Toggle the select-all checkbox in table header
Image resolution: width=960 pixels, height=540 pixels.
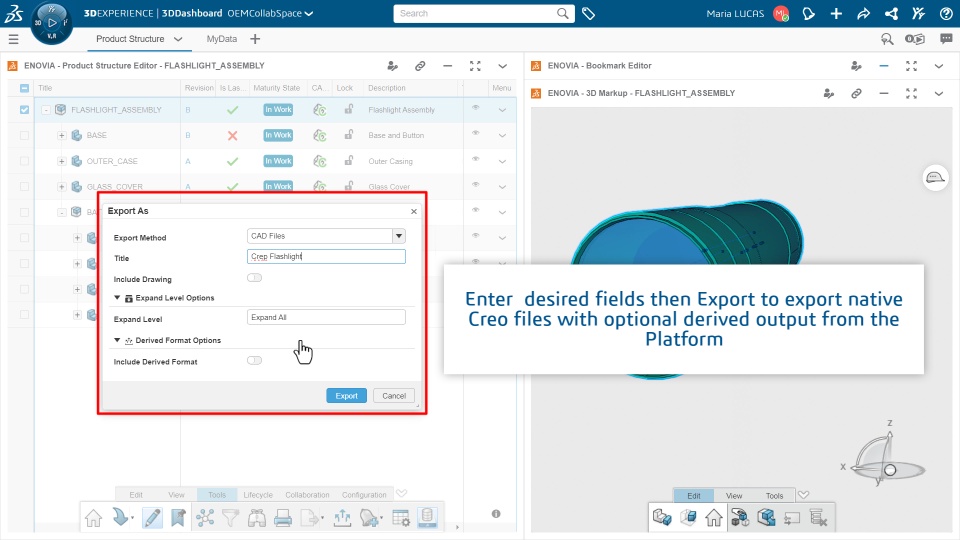(x=24, y=88)
